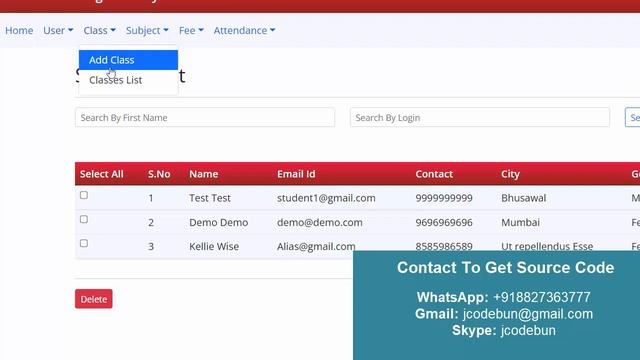Viewport: 640px width, 360px height.
Task: Choose Add Class from the menu
Action: 128,60
